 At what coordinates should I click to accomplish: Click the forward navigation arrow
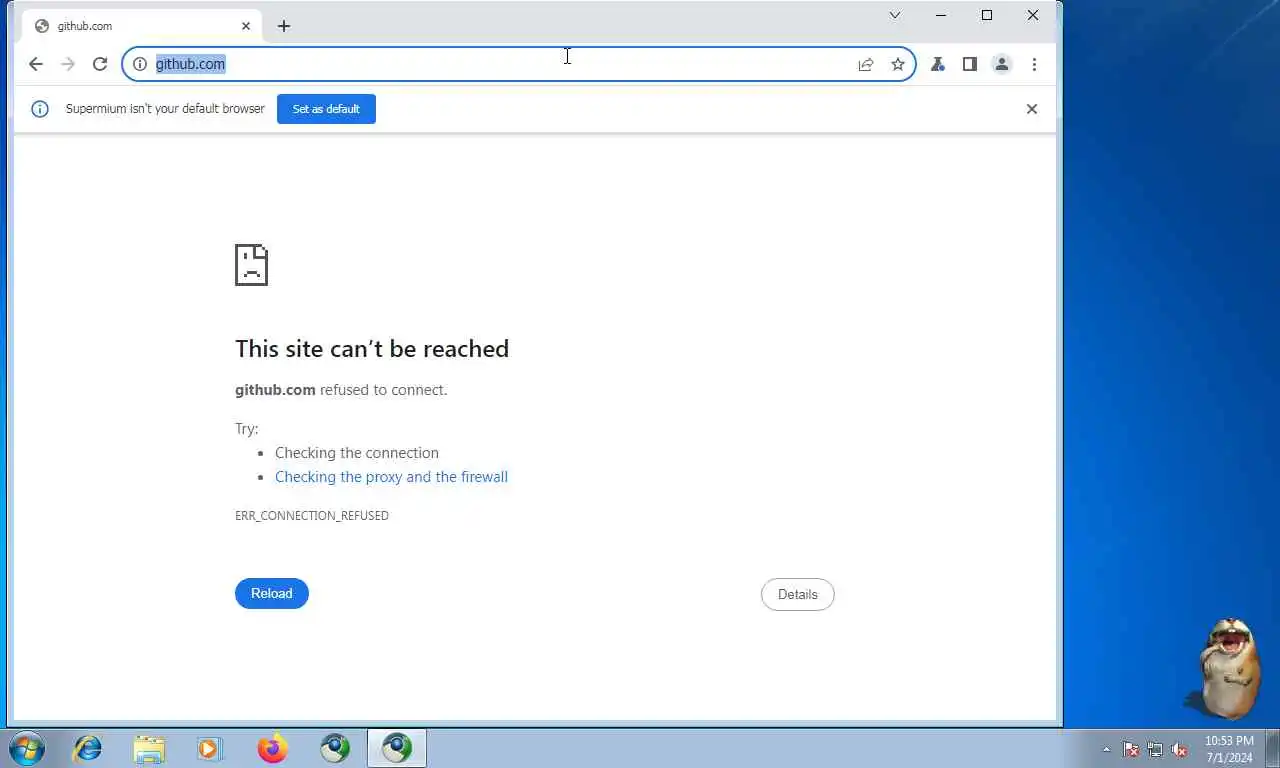(68, 64)
